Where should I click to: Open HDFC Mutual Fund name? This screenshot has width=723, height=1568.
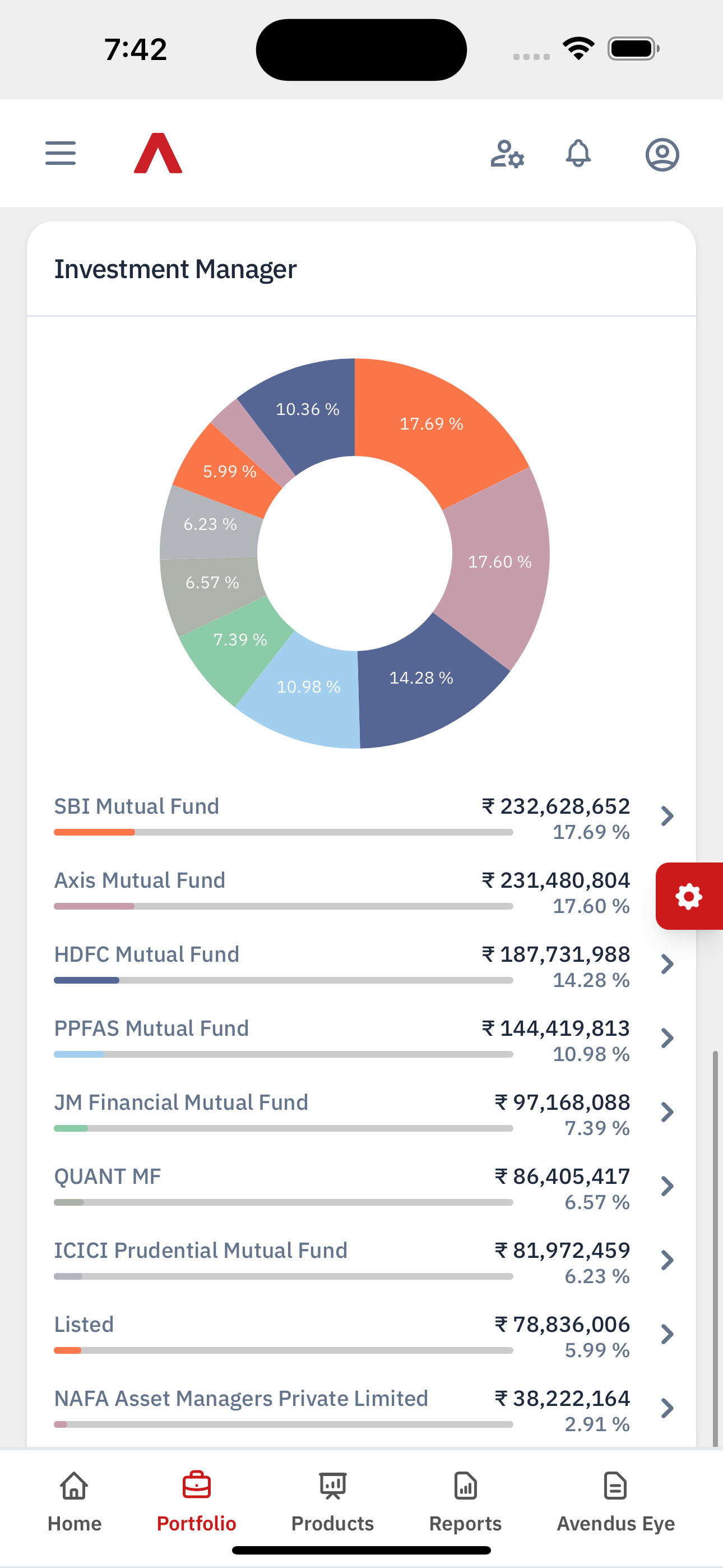pyautogui.click(x=147, y=954)
